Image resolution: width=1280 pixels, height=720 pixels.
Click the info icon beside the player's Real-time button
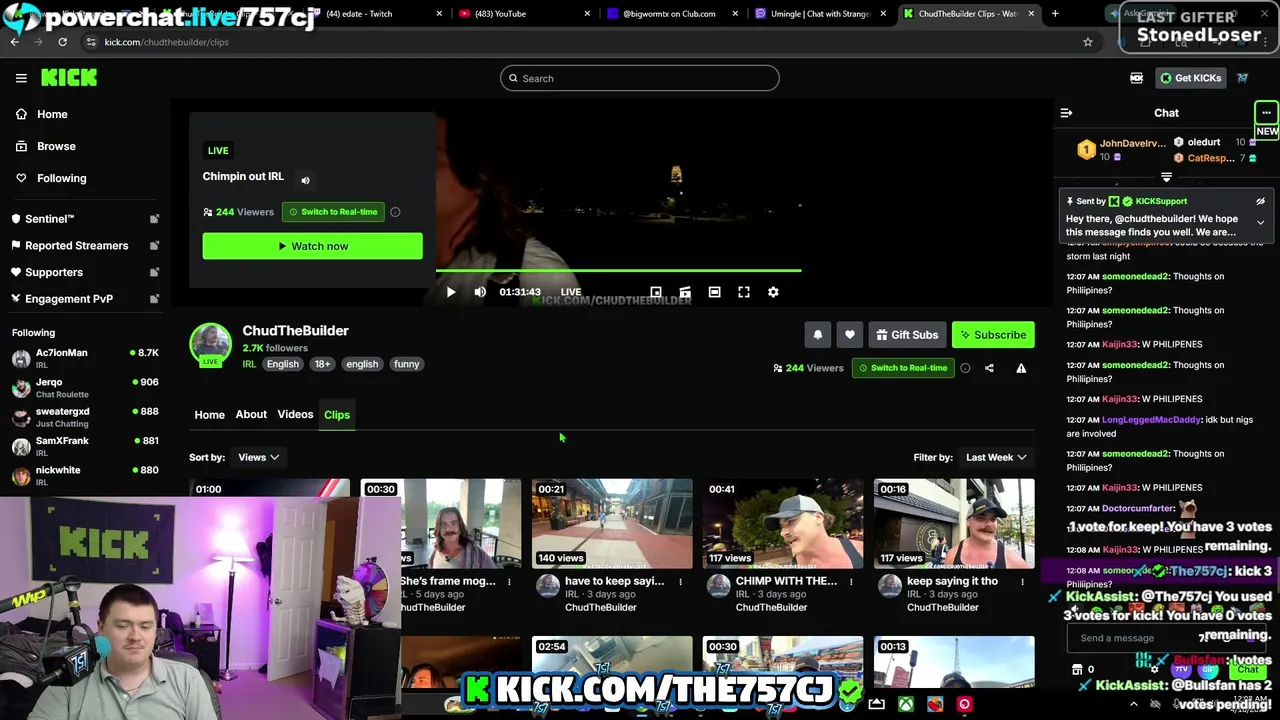(395, 212)
